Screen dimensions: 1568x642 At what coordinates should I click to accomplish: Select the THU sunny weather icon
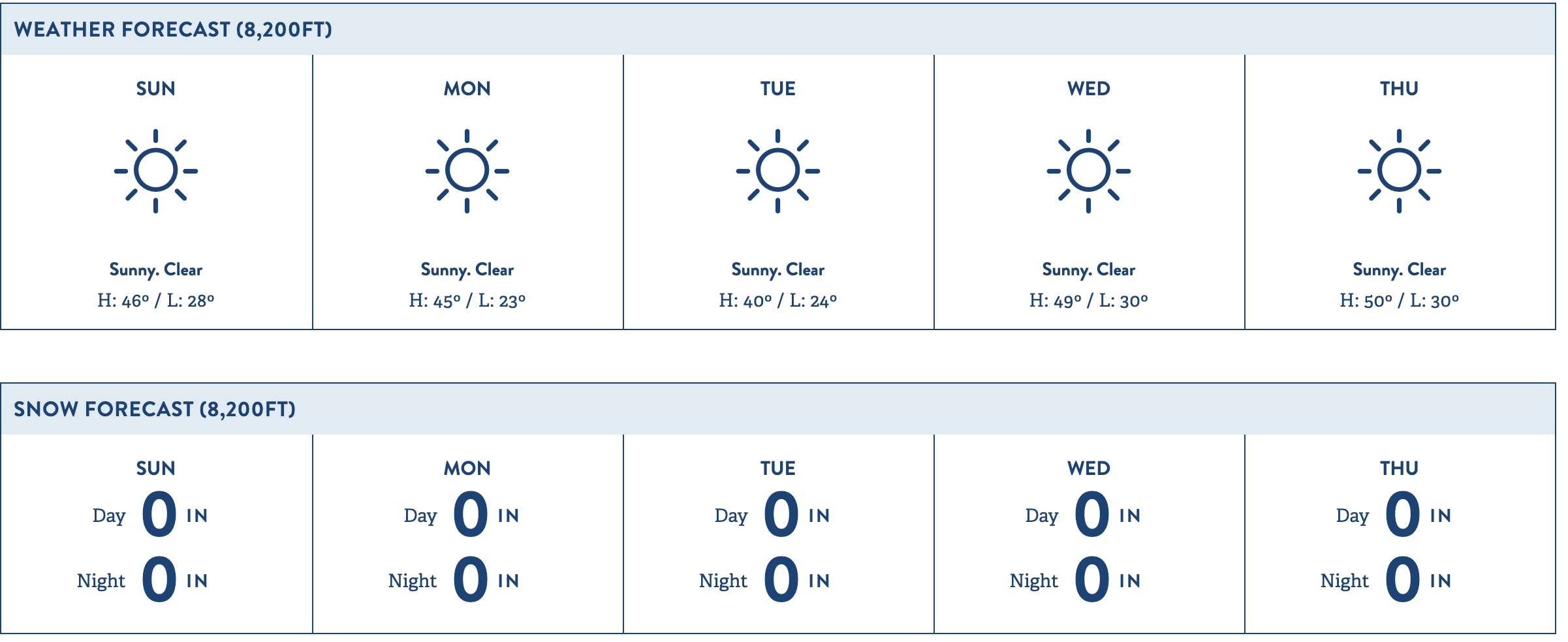(1400, 171)
